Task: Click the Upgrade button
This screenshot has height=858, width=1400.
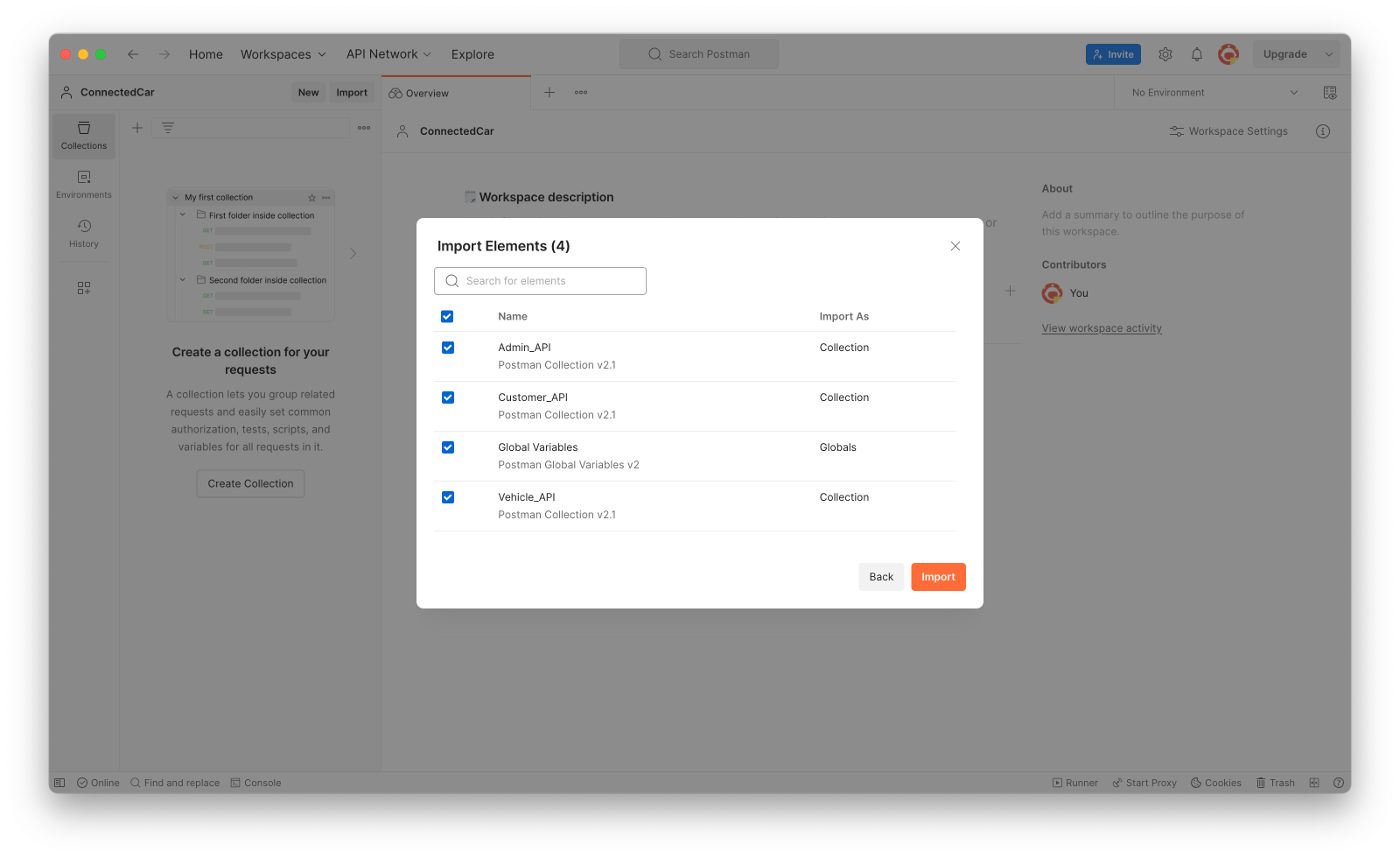Action: 1284,54
